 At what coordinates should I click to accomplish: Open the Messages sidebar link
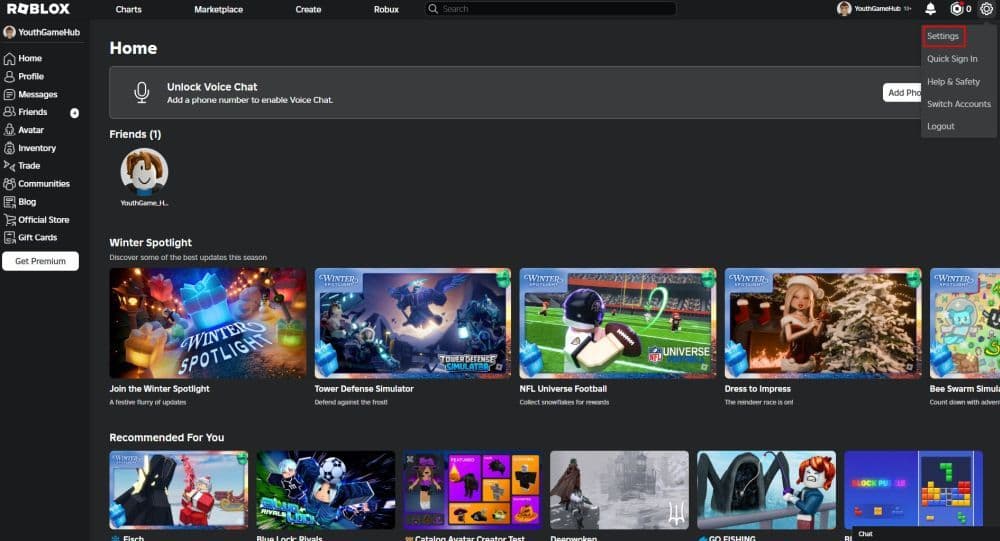38,94
